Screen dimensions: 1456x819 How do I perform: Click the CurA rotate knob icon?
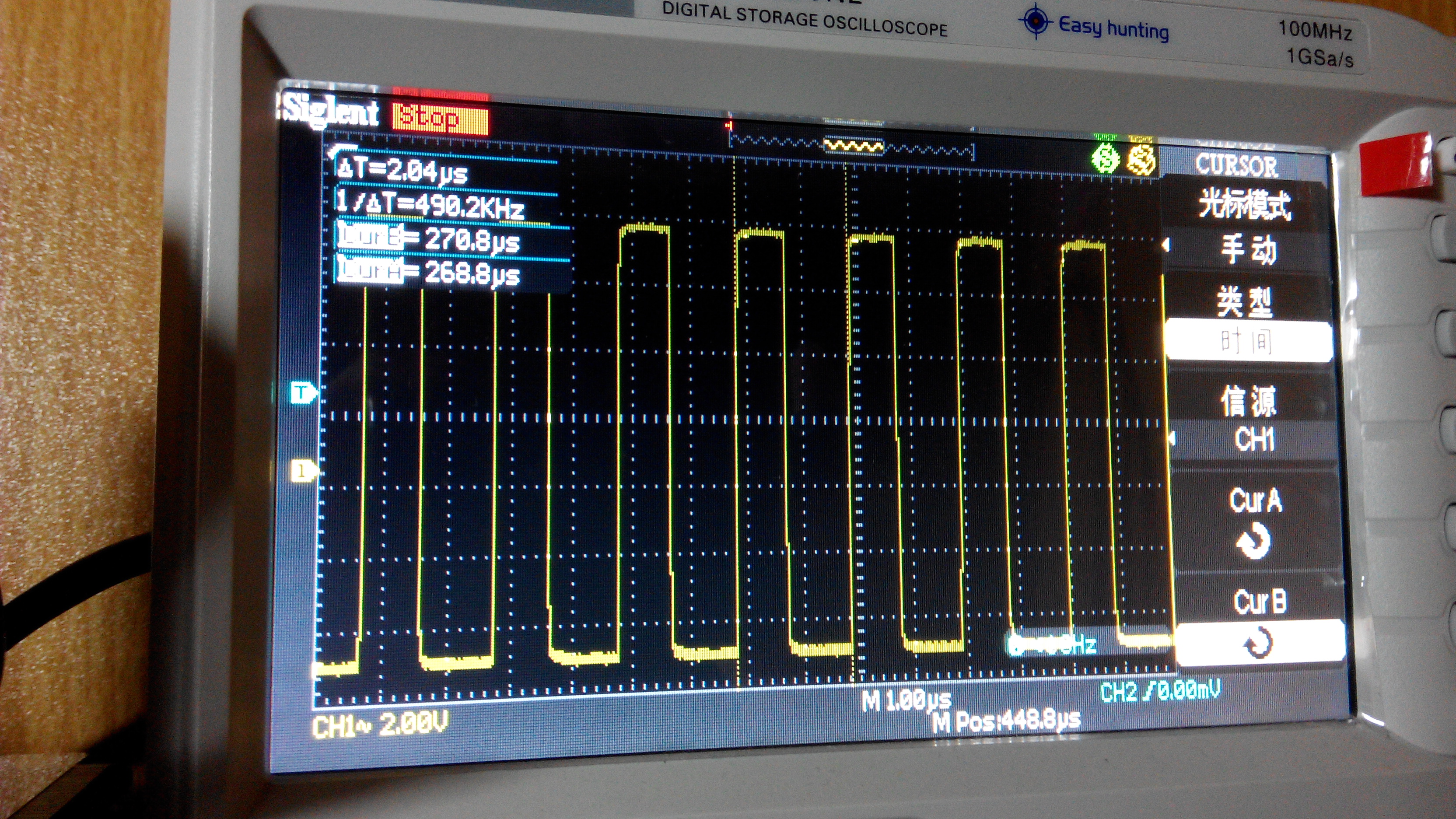pos(1253,541)
